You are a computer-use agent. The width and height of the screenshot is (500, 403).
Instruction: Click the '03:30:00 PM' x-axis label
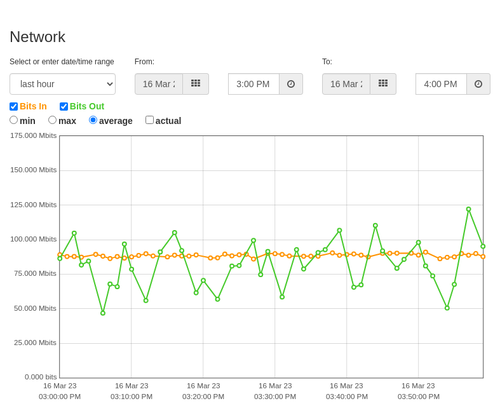point(275,397)
